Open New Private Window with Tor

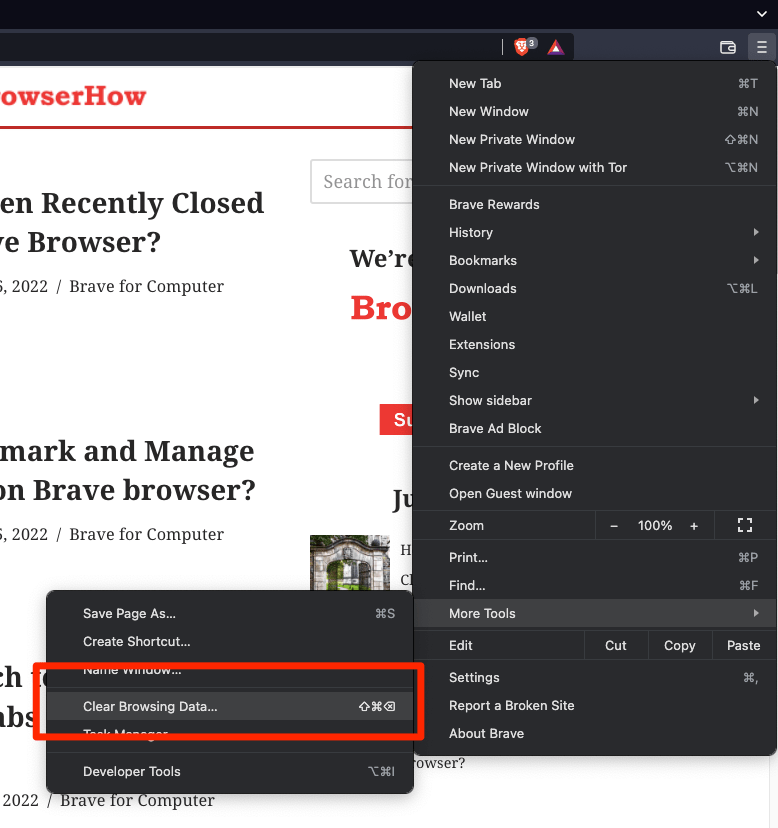(594, 167)
